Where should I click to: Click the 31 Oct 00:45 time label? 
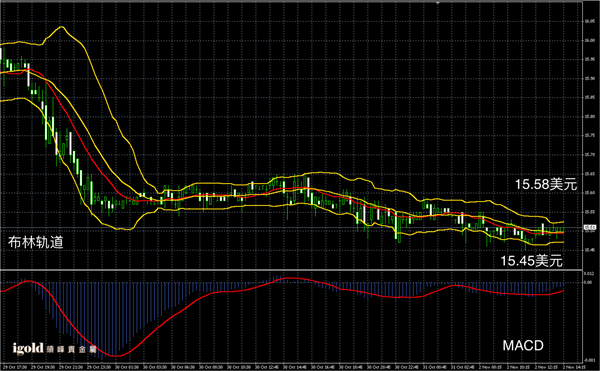(435, 367)
